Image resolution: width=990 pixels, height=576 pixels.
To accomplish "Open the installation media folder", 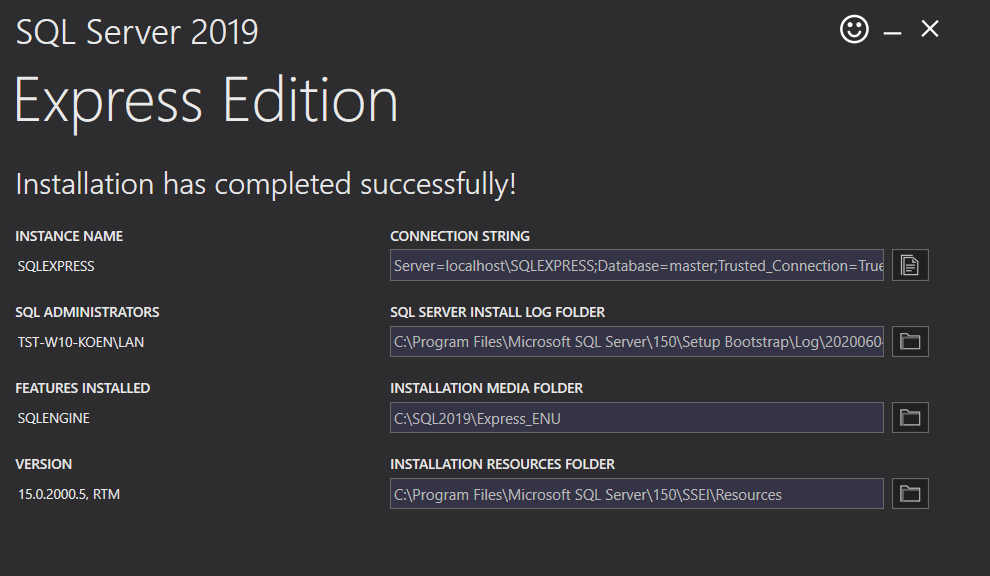I will (x=910, y=417).
